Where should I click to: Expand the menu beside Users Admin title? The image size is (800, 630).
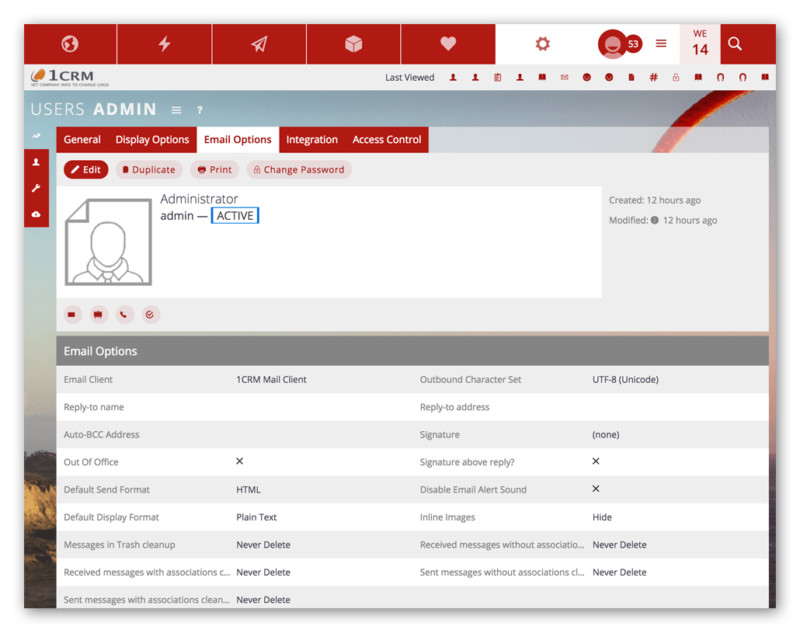176,110
